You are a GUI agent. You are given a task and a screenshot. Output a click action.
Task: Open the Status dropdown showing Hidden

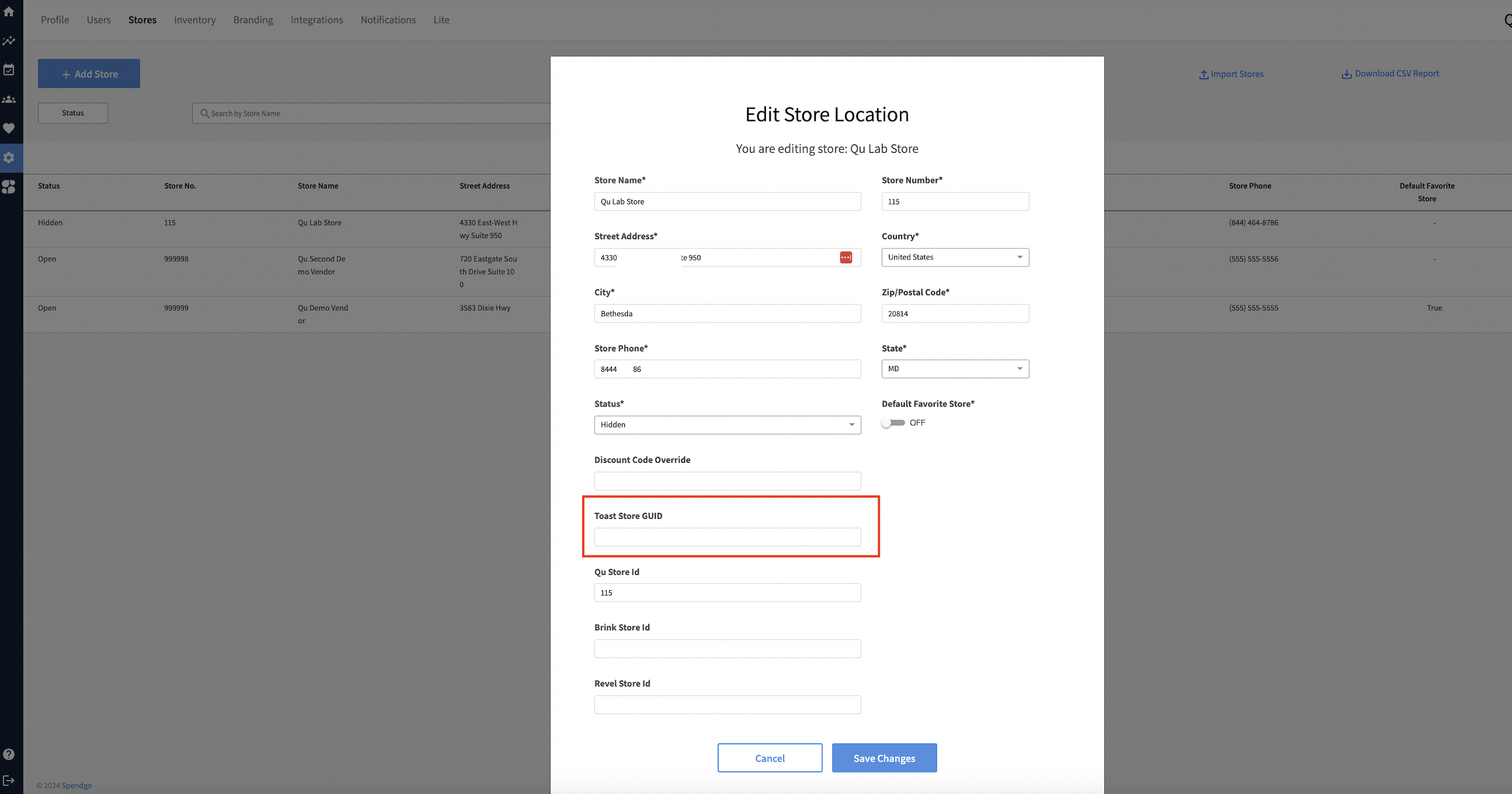727,425
